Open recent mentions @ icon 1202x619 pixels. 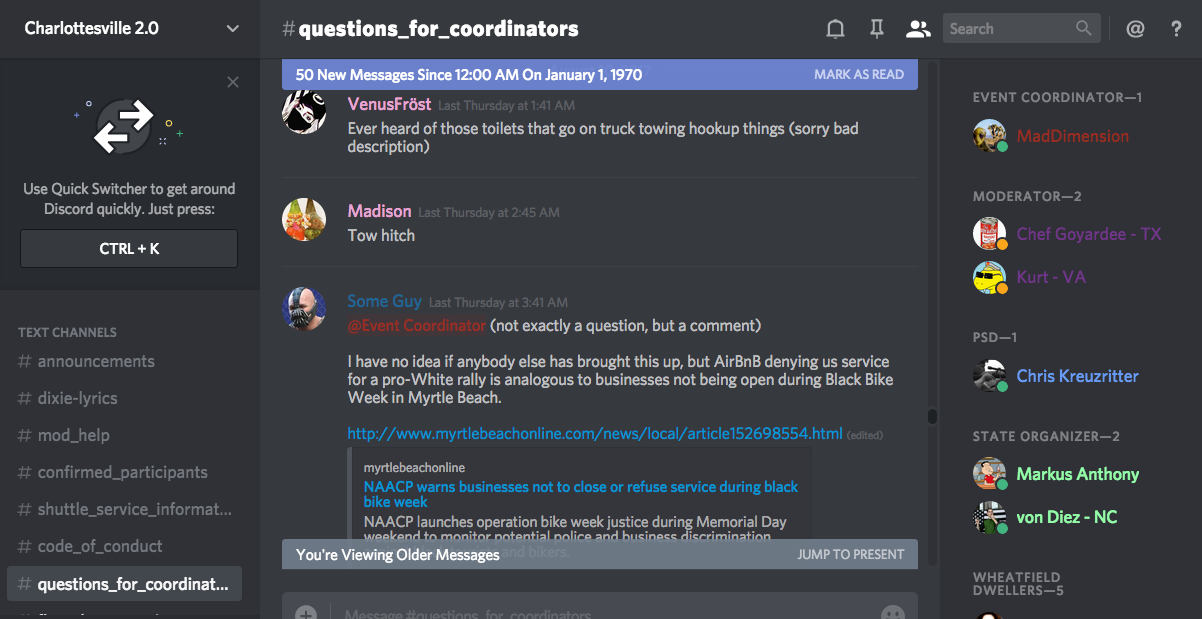[1135, 29]
